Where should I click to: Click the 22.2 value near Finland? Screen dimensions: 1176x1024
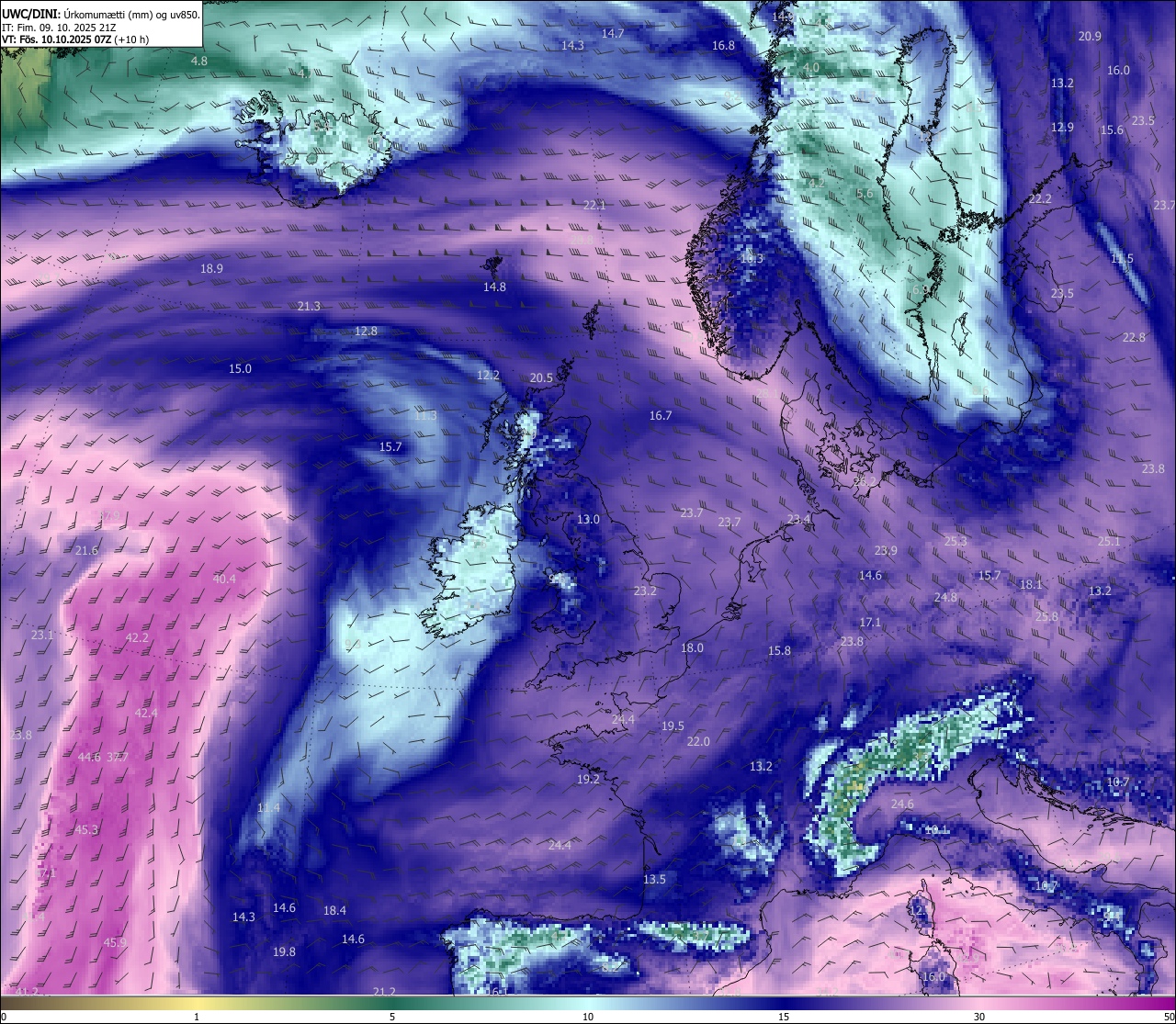coord(1040,198)
